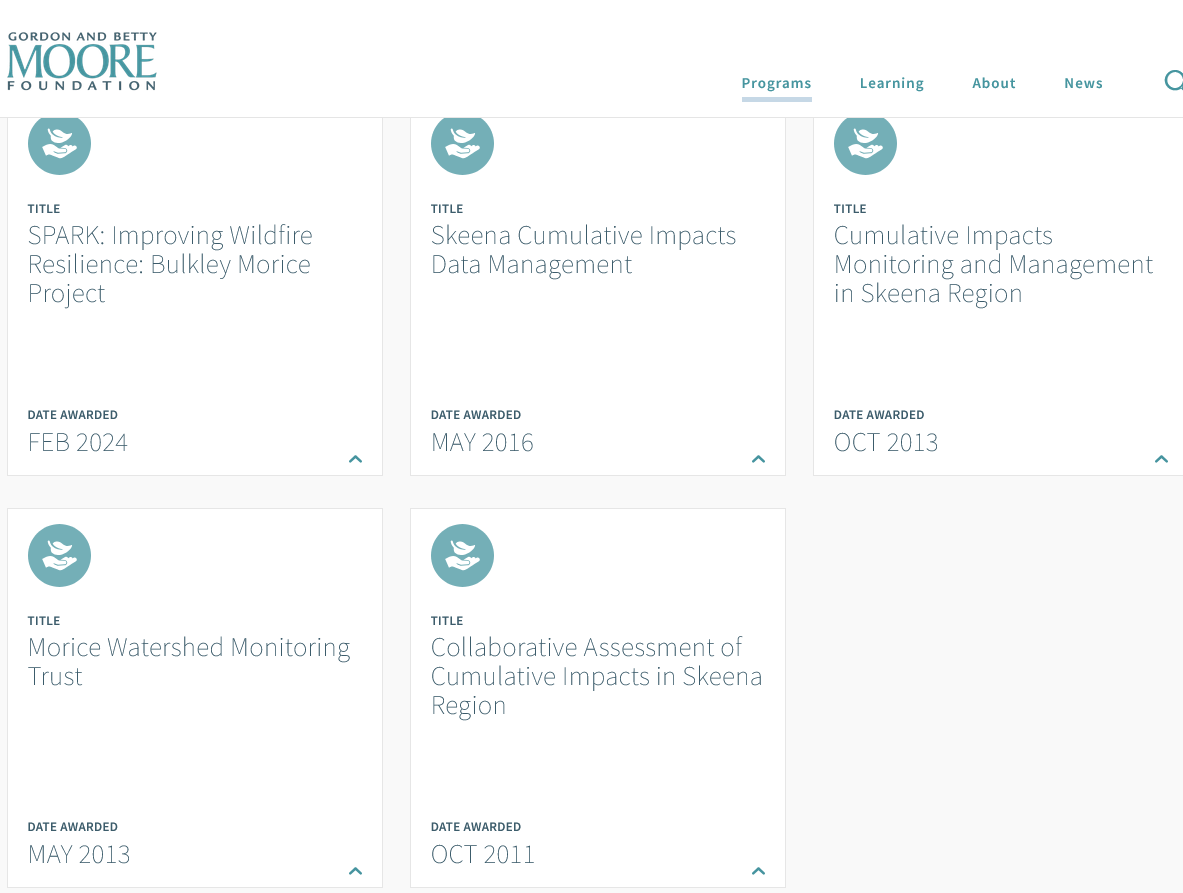Open Morice Watershed Monitoring Trust title
The height and width of the screenshot is (893, 1183).
click(x=188, y=661)
